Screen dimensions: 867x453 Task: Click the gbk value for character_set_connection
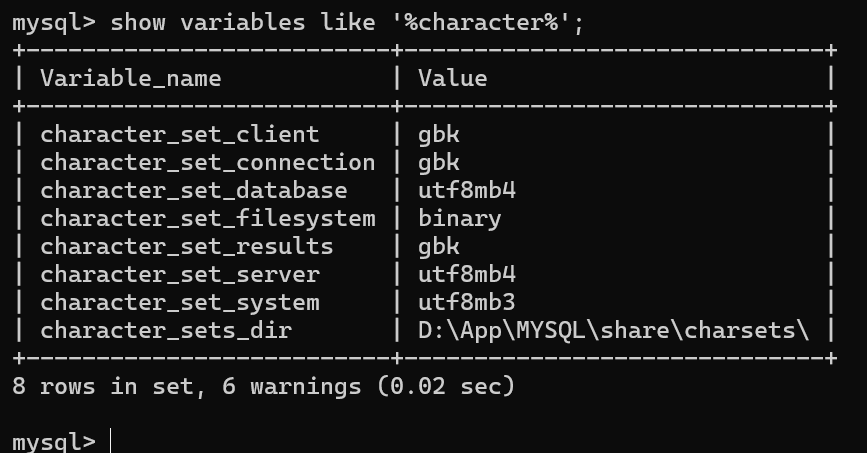click(438, 162)
